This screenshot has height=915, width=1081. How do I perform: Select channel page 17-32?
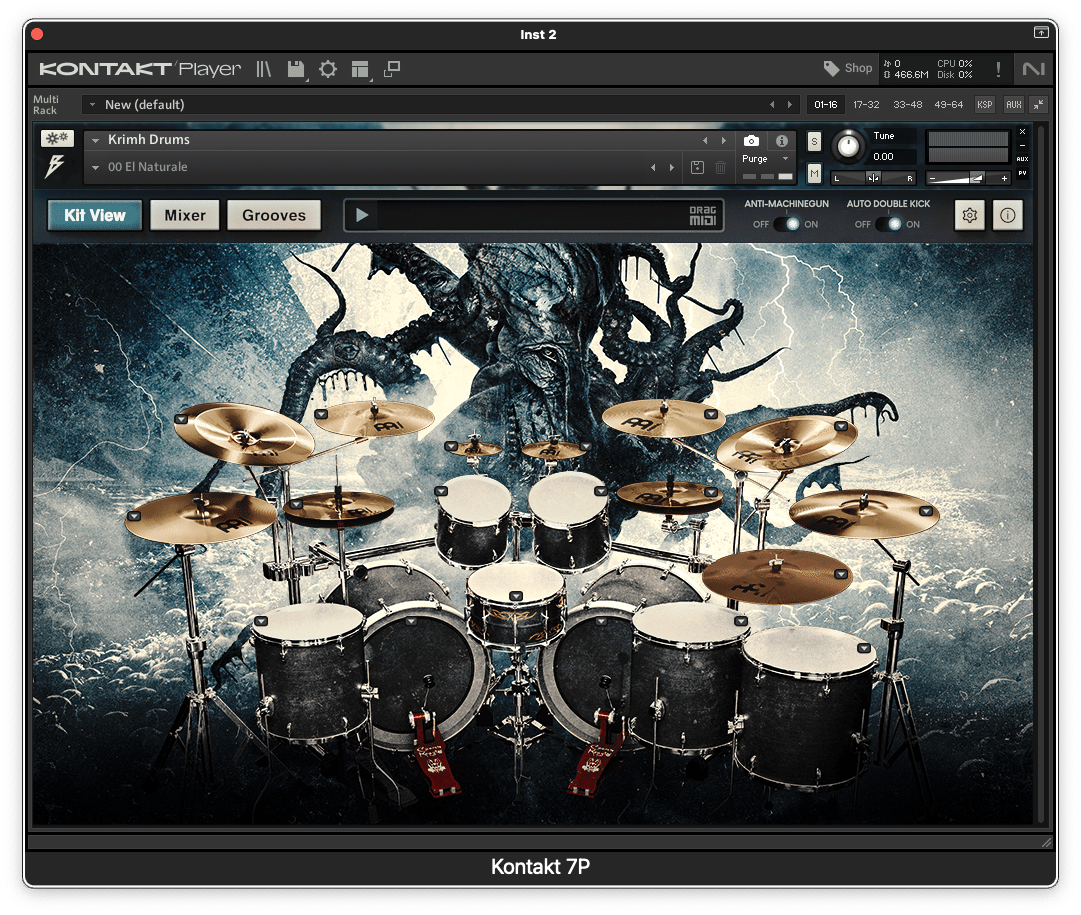coord(866,105)
